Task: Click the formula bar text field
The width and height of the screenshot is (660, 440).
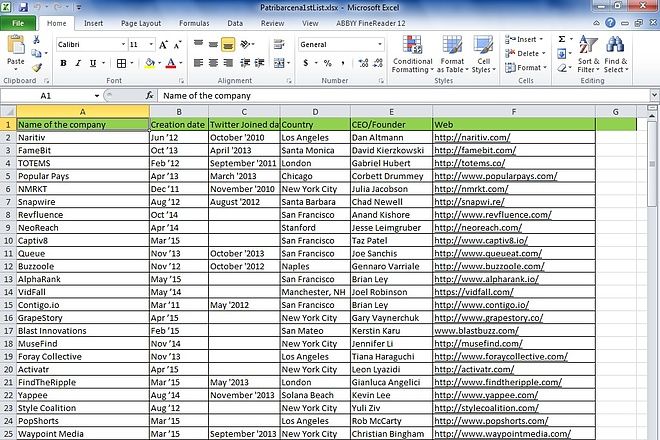Action: (400, 95)
